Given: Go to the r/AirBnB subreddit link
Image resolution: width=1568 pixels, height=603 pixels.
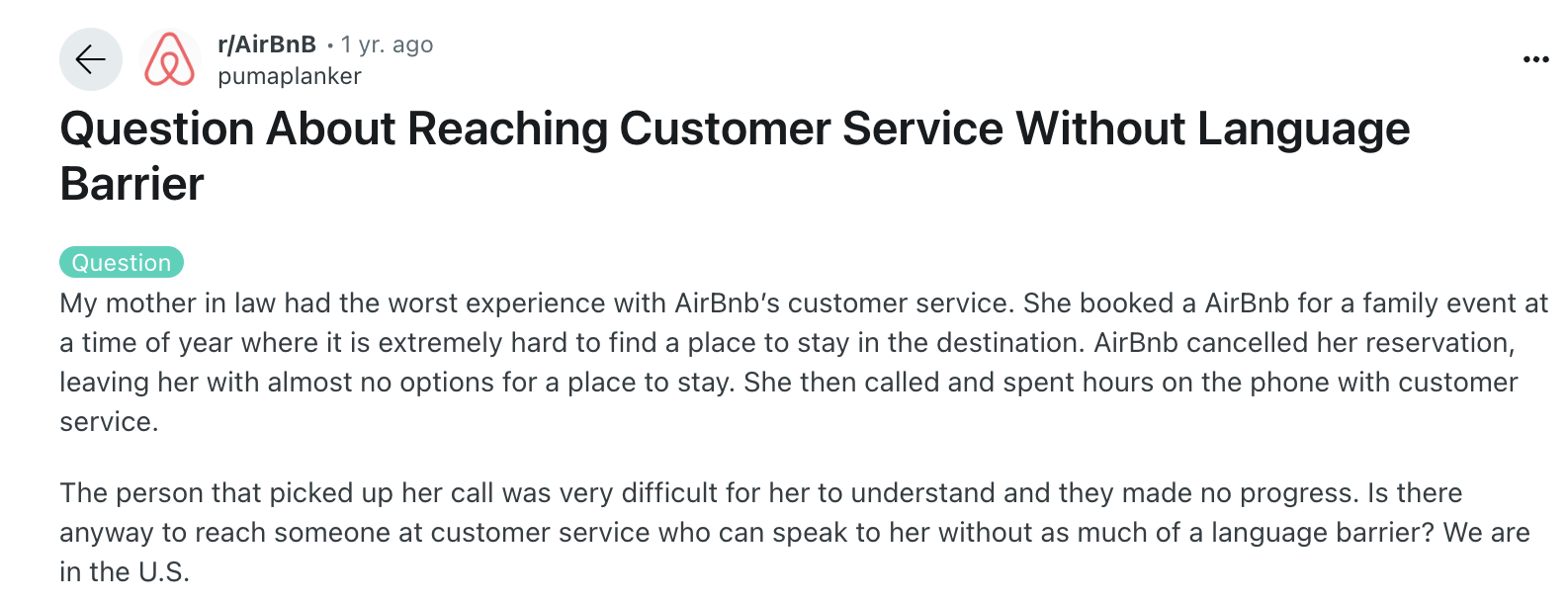Looking at the screenshot, I should [267, 44].
